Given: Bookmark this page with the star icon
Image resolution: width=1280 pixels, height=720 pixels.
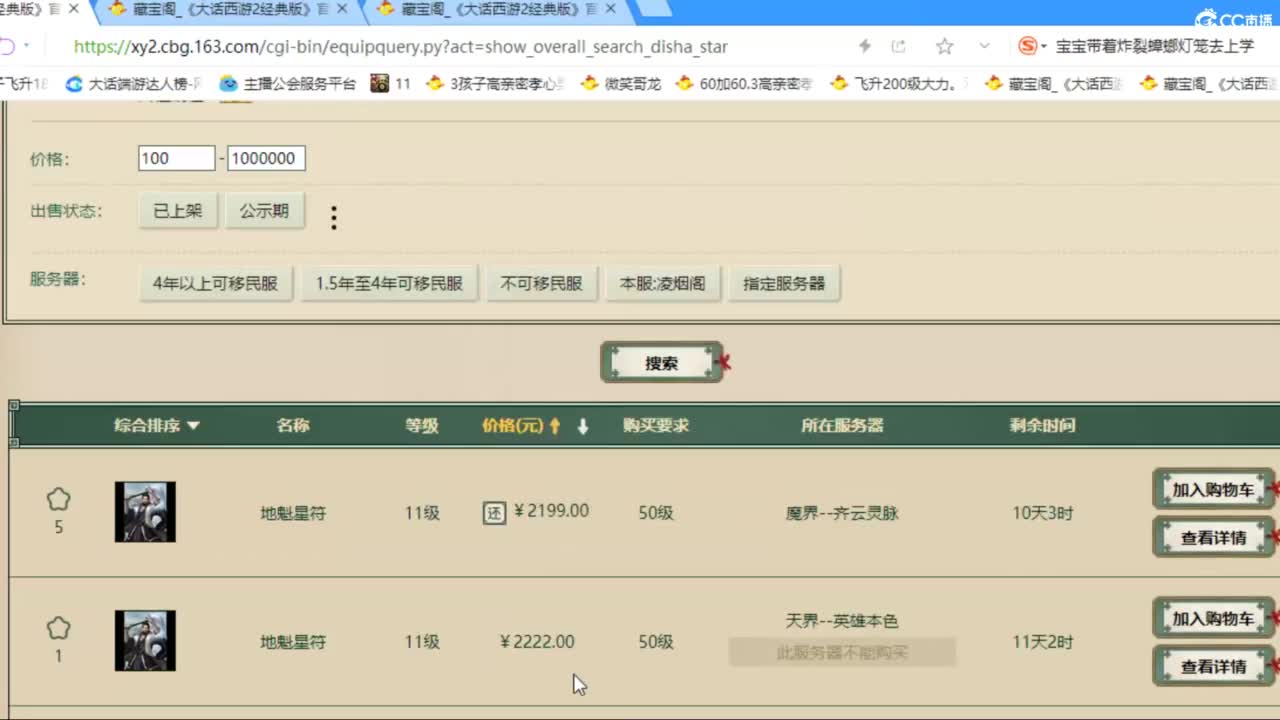Looking at the screenshot, I should (944, 47).
